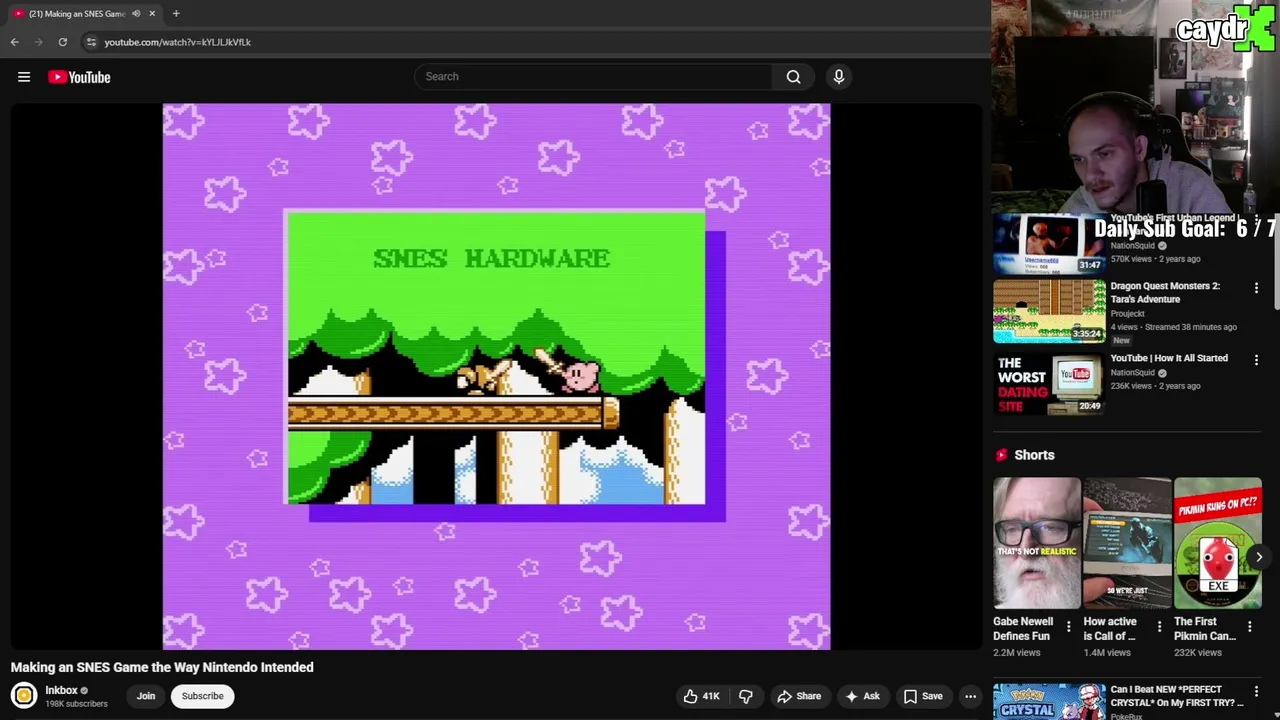Like the video with 41K likes
Viewport: 1280px width, 720px height.
[x=701, y=696]
